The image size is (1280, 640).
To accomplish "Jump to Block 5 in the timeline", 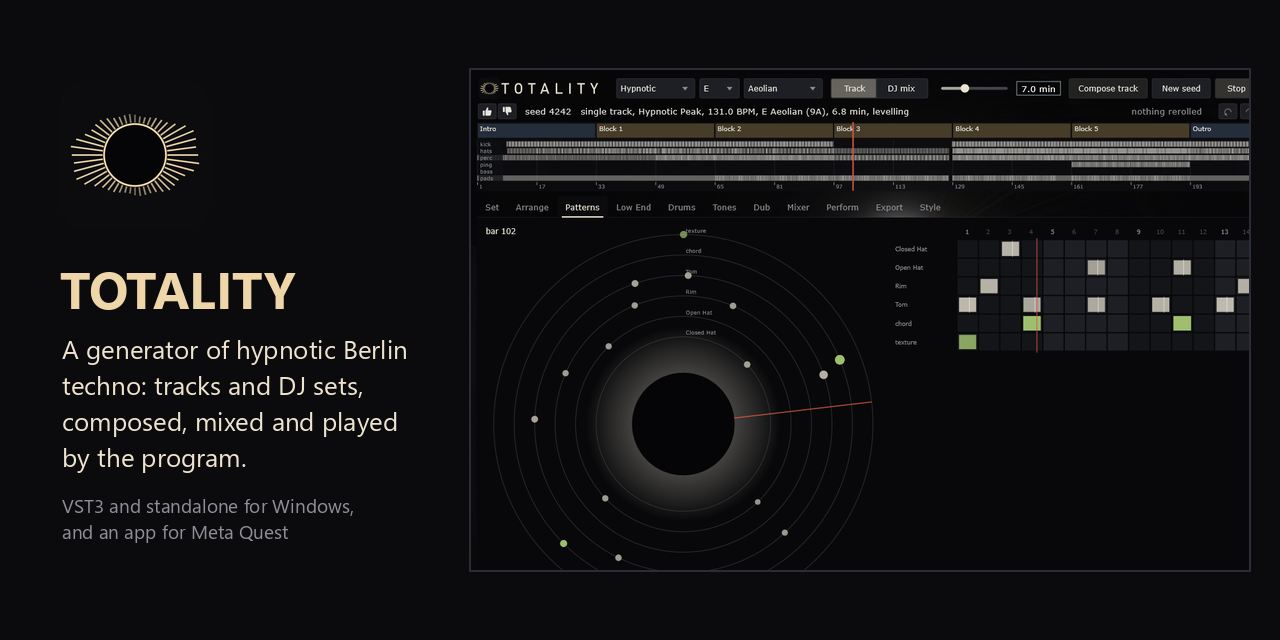I will (1131, 130).
